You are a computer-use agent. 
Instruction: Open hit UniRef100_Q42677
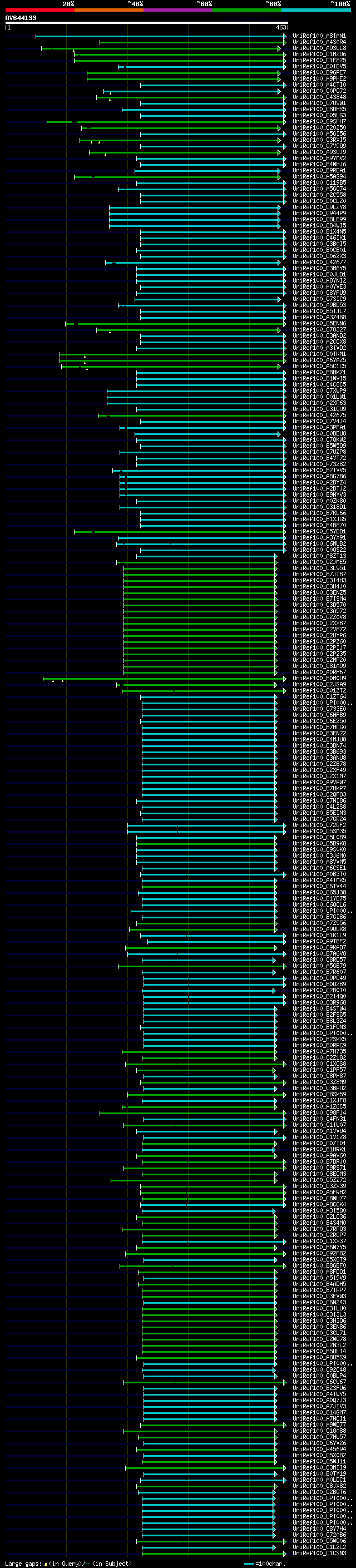point(319,263)
